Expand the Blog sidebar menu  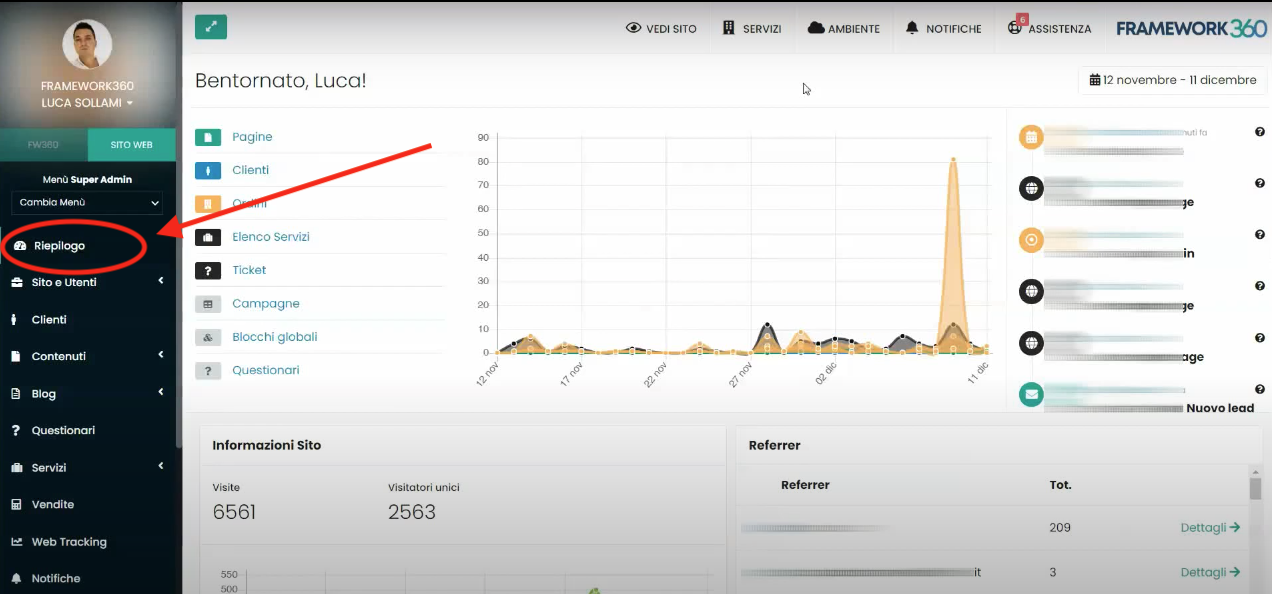point(87,394)
